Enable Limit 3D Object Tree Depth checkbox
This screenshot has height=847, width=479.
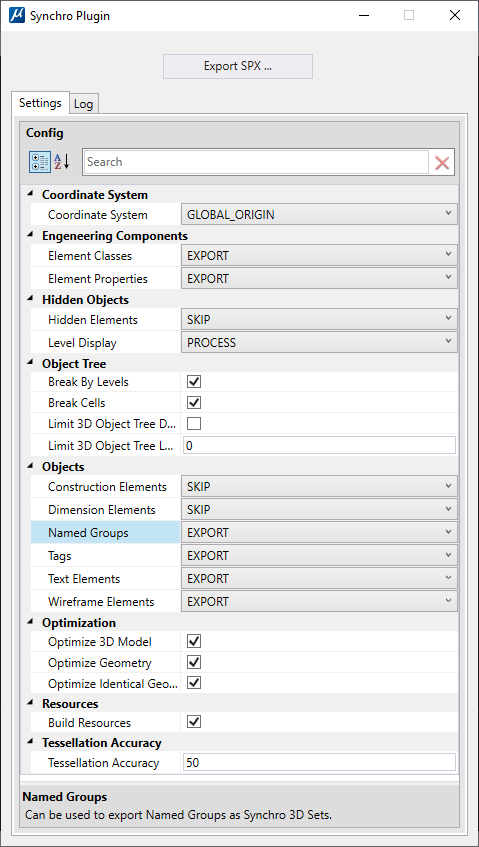click(194, 424)
